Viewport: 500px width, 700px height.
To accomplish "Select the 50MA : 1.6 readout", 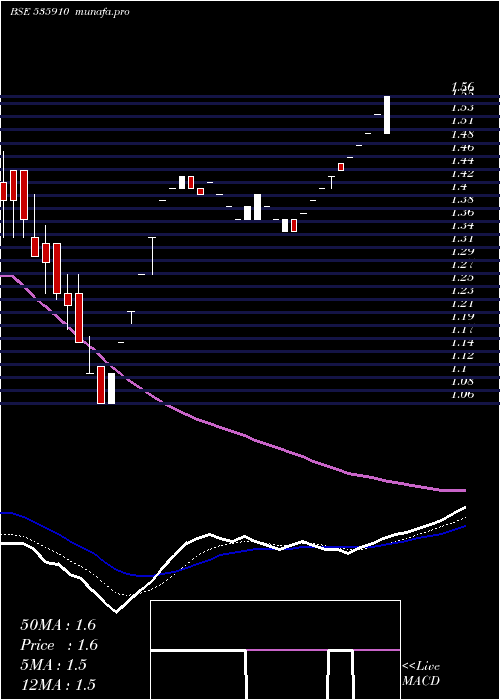I will (x=58, y=625).
